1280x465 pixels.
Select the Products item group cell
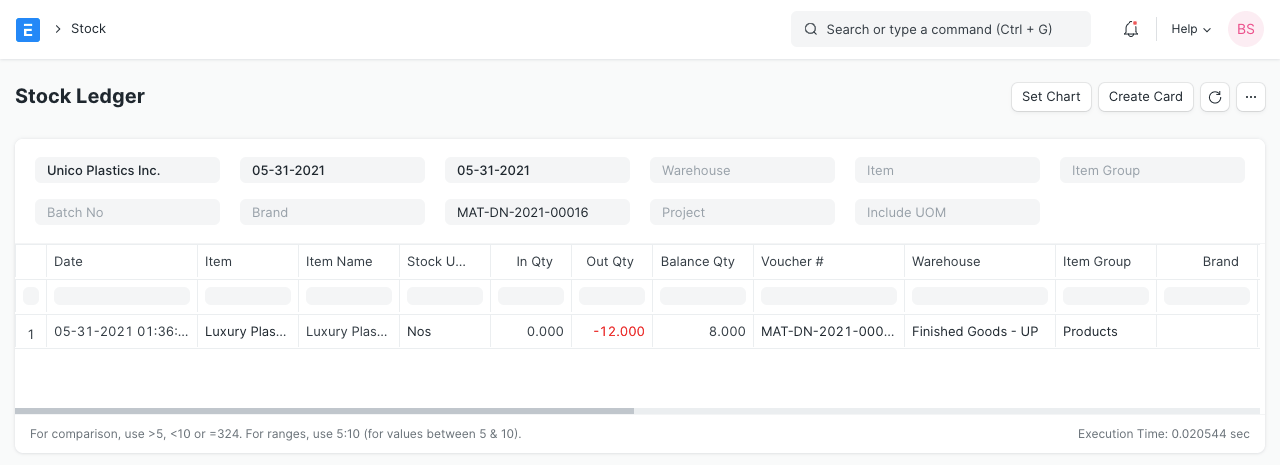point(1105,331)
